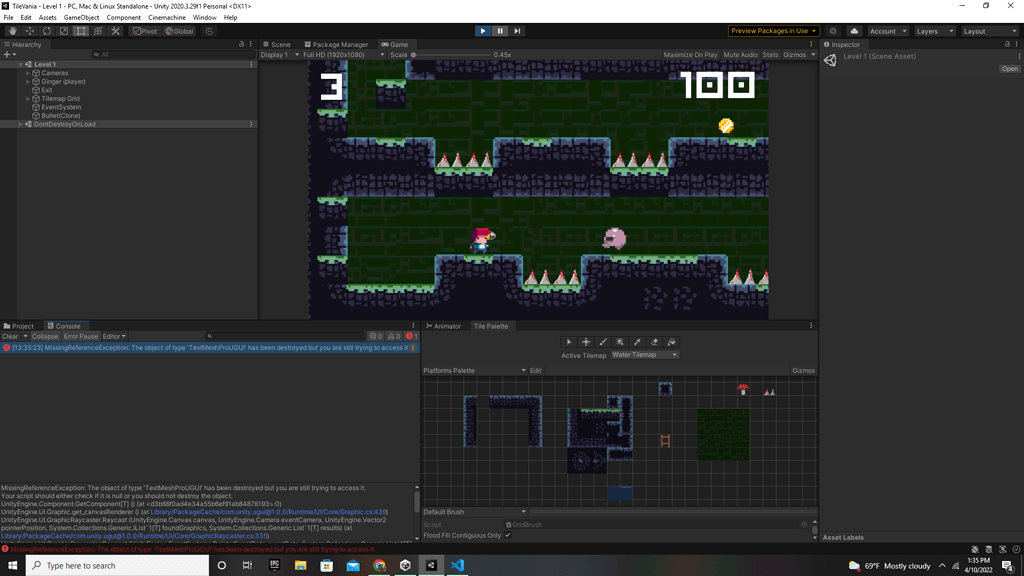Pick the Tile Palette flood fill tool

671,342
